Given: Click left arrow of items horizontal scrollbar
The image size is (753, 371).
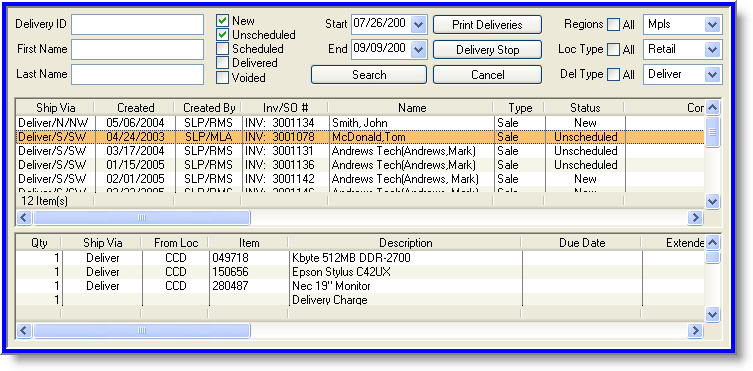Looking at the screenshot, I should tap(24, 330).
